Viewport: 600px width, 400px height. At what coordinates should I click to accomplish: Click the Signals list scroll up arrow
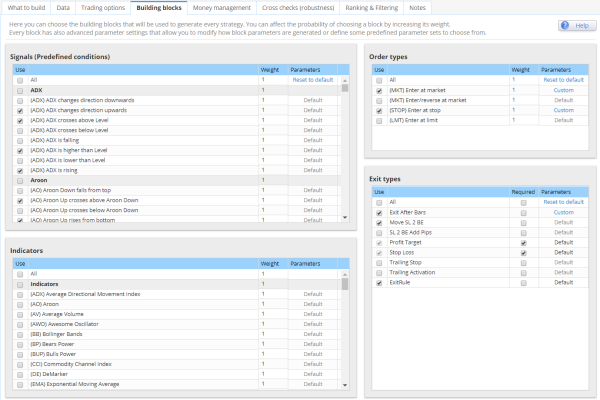(x=345, y=81)
